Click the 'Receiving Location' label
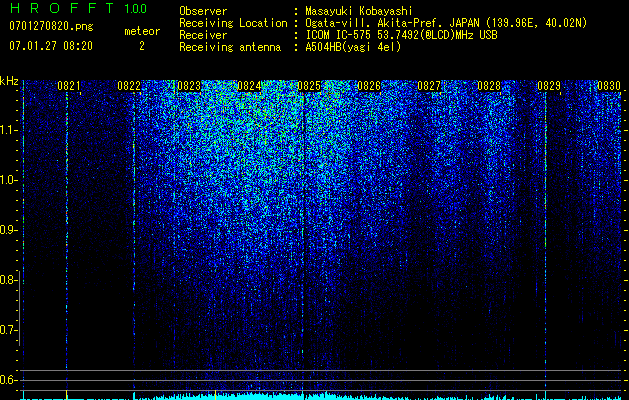Image resolution: width=629 pixels, height=400 pixels. point(233,23)
